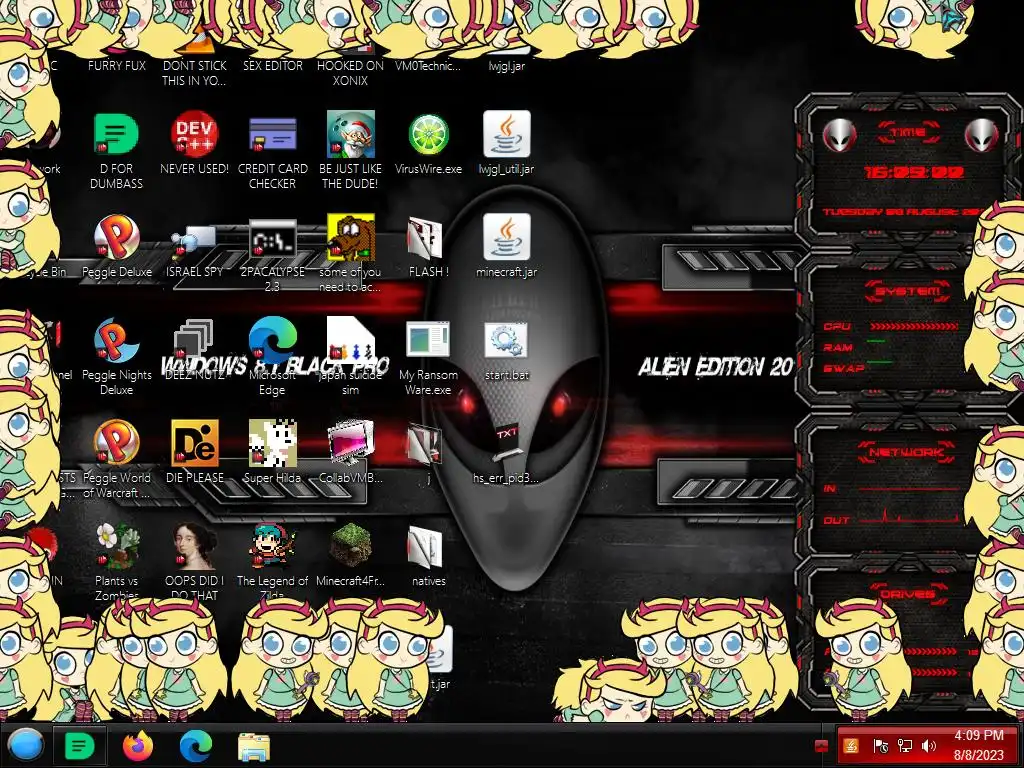The height and width of the screenshot is (768, 1024).
Task: Select the 'some of you need to ac...' icon
Action: coord(351,238)
